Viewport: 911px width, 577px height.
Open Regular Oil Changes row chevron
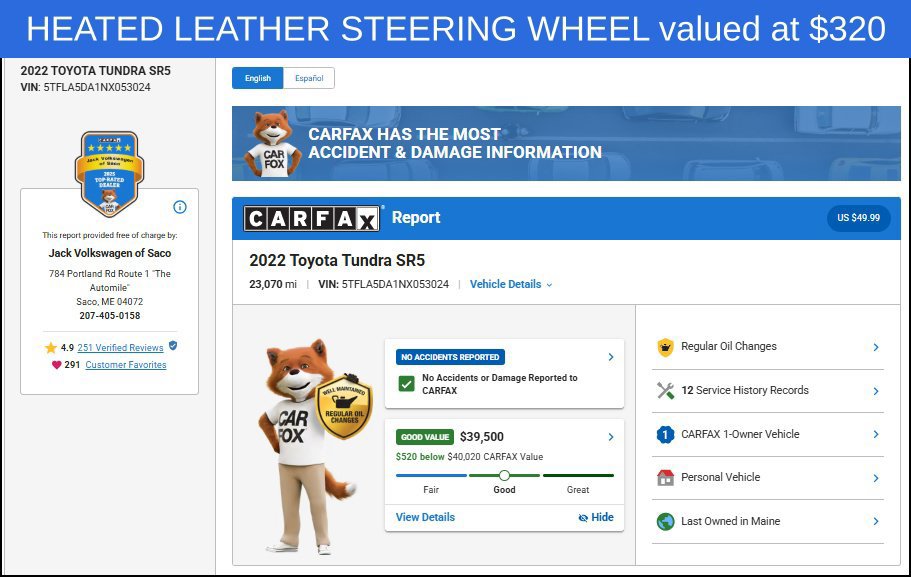pos(876,347)
